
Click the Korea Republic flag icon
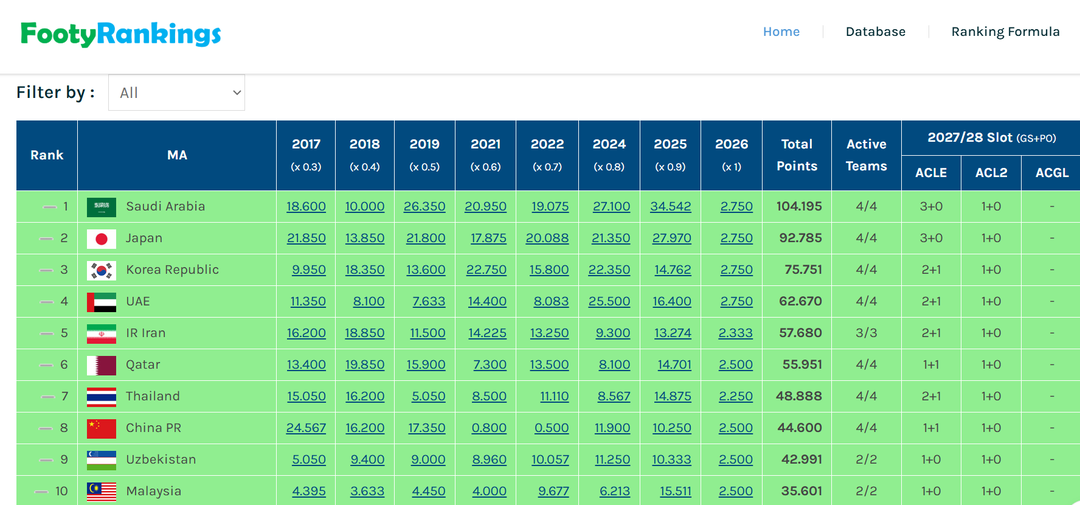[101, 270]
